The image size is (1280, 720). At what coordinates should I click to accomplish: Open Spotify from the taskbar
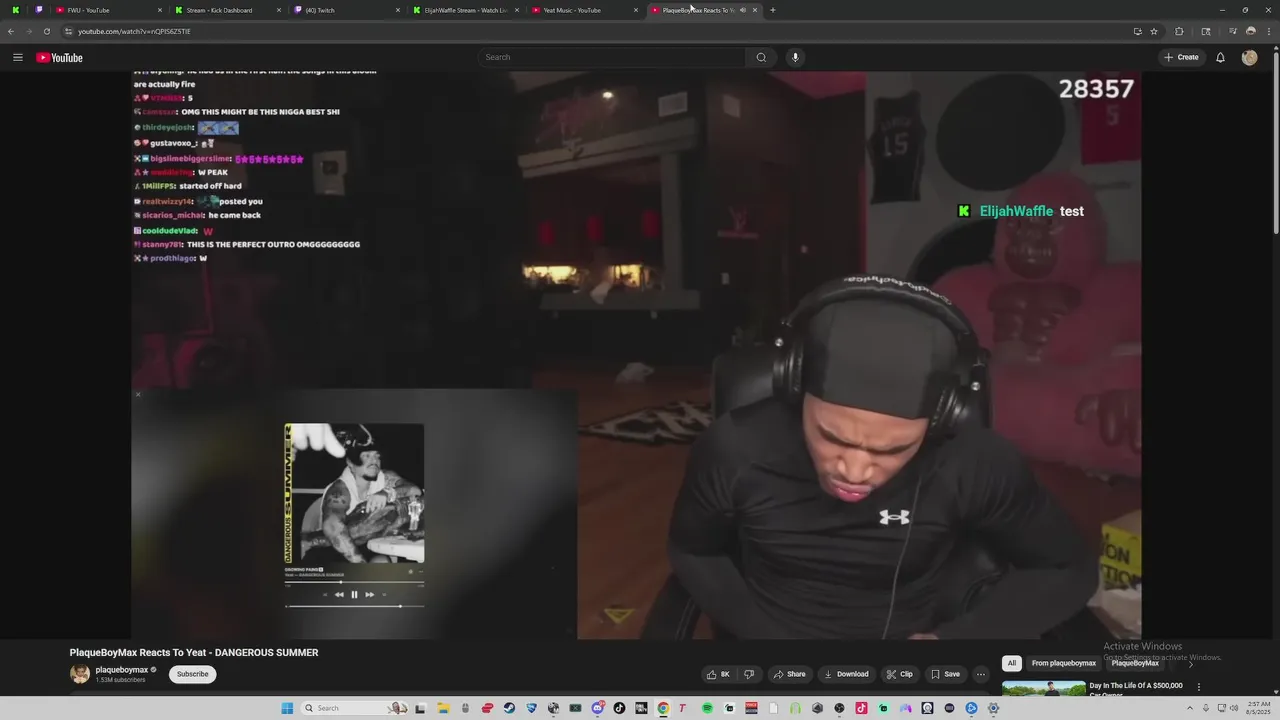707,708
